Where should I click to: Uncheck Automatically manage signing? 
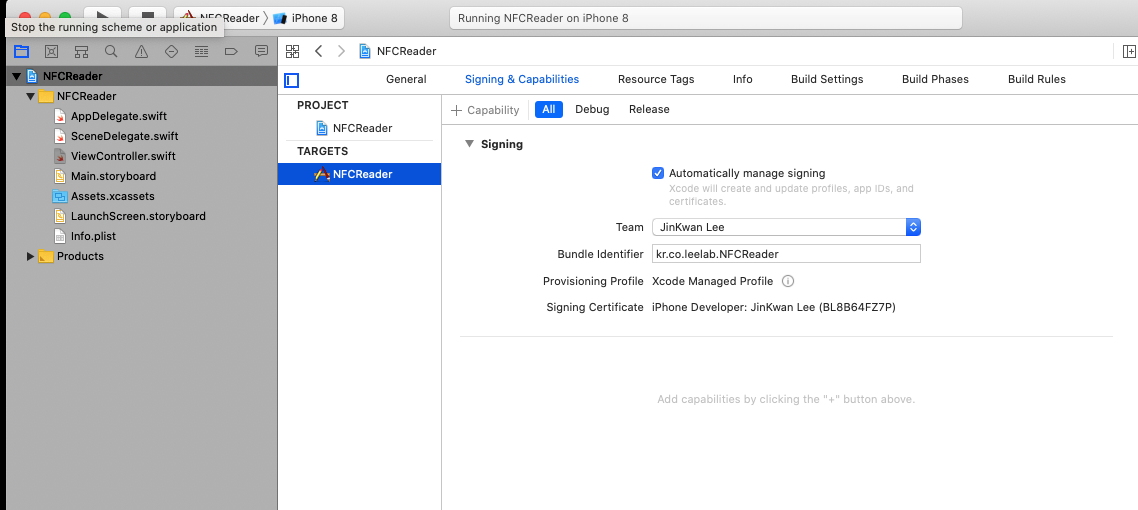tap(658, 173)
